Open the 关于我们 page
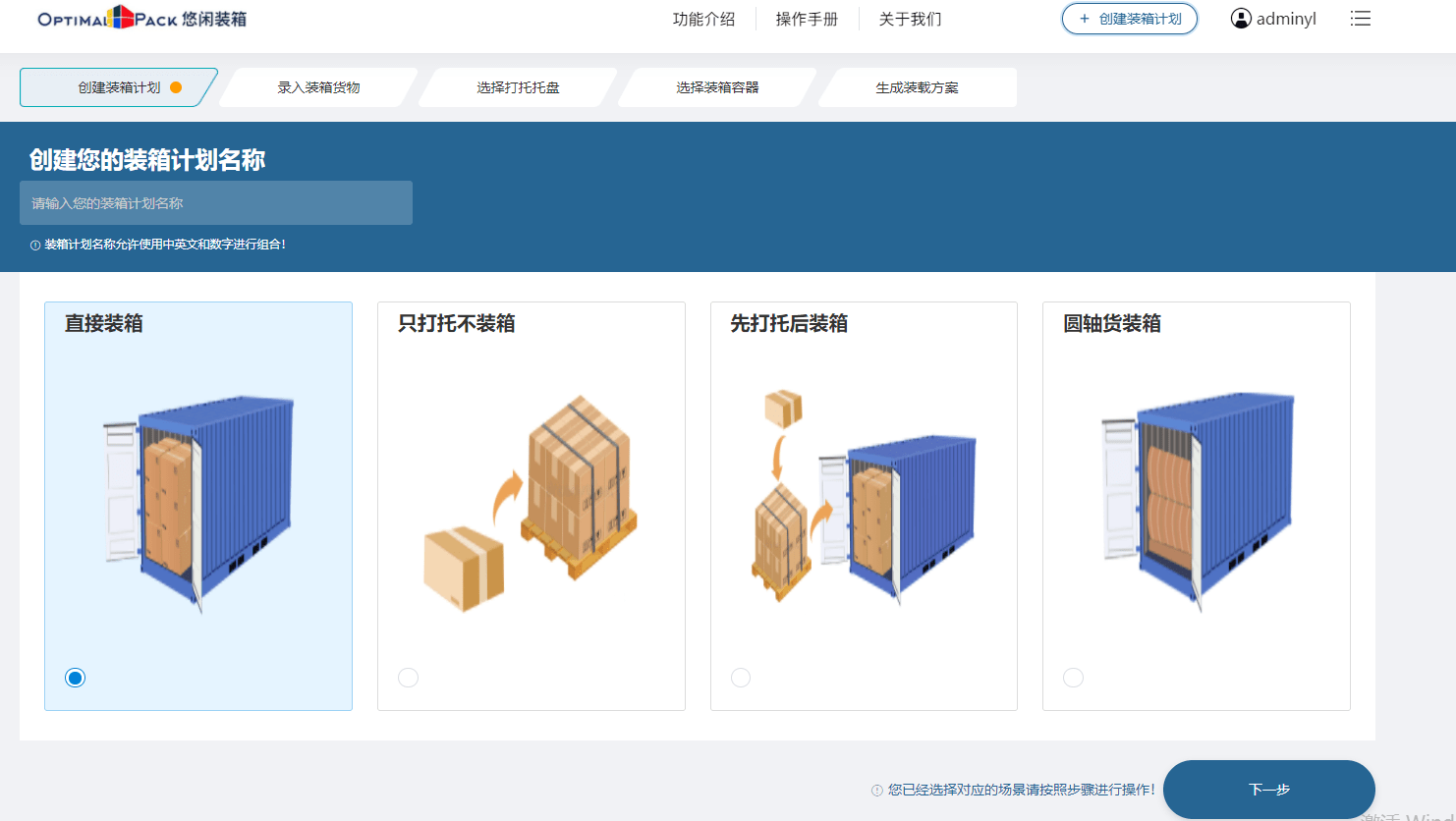This screenshot has width=1456, height=821. 909,18
